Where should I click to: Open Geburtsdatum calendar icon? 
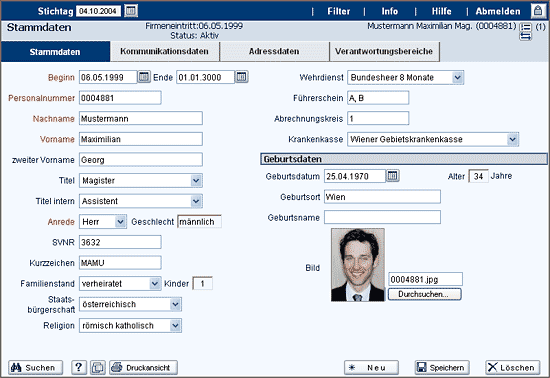click(x=393, y=175)
